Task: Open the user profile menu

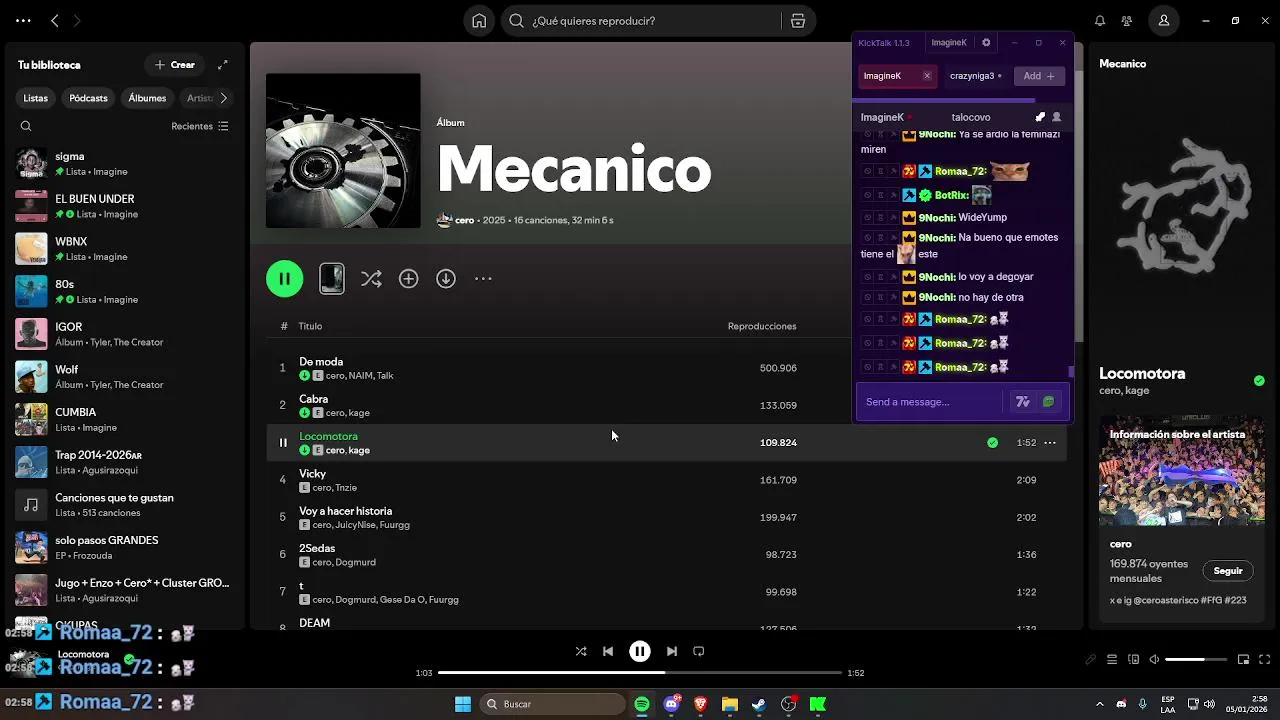Action: [1163, 21]
